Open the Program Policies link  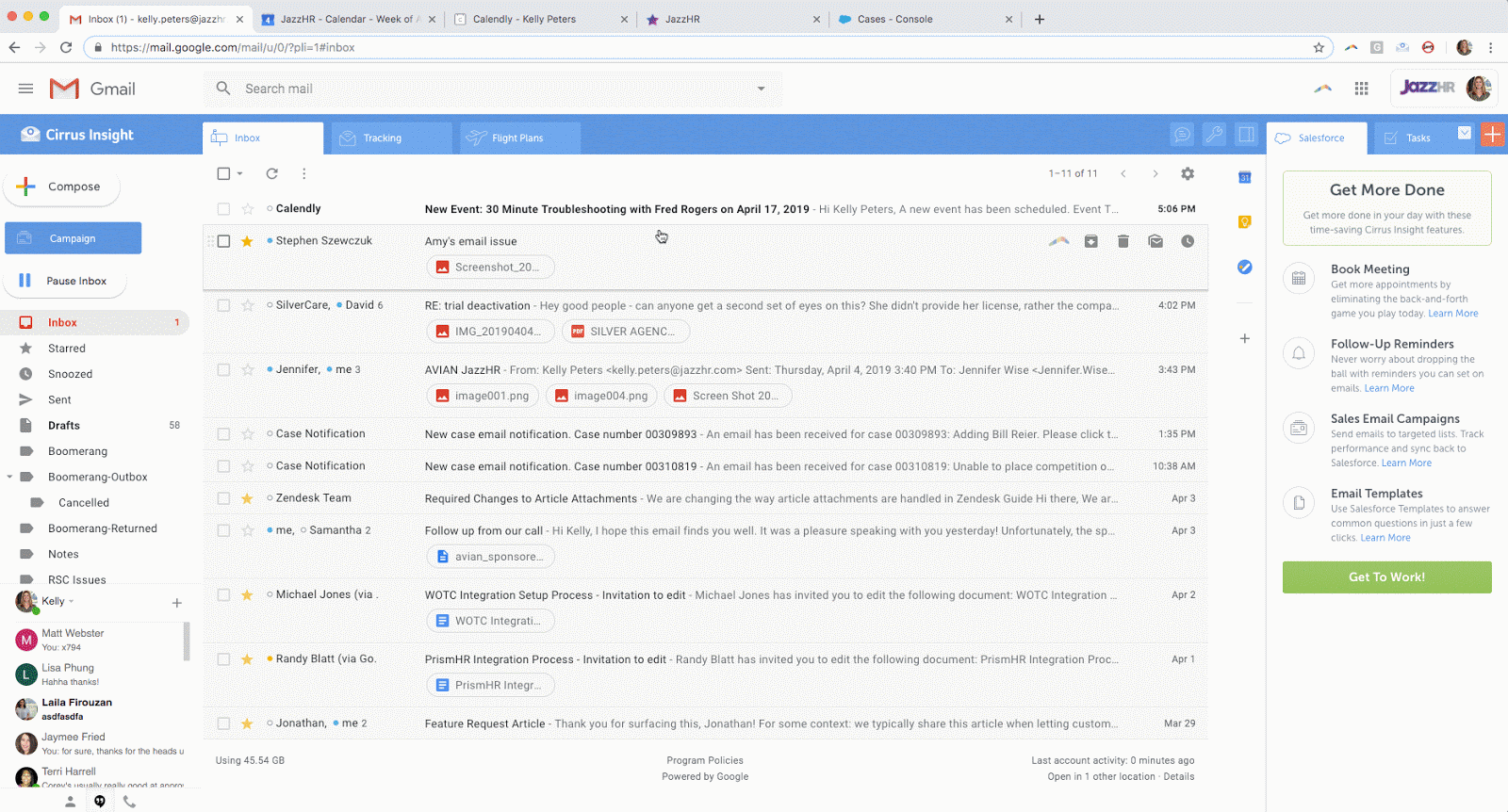705,760
